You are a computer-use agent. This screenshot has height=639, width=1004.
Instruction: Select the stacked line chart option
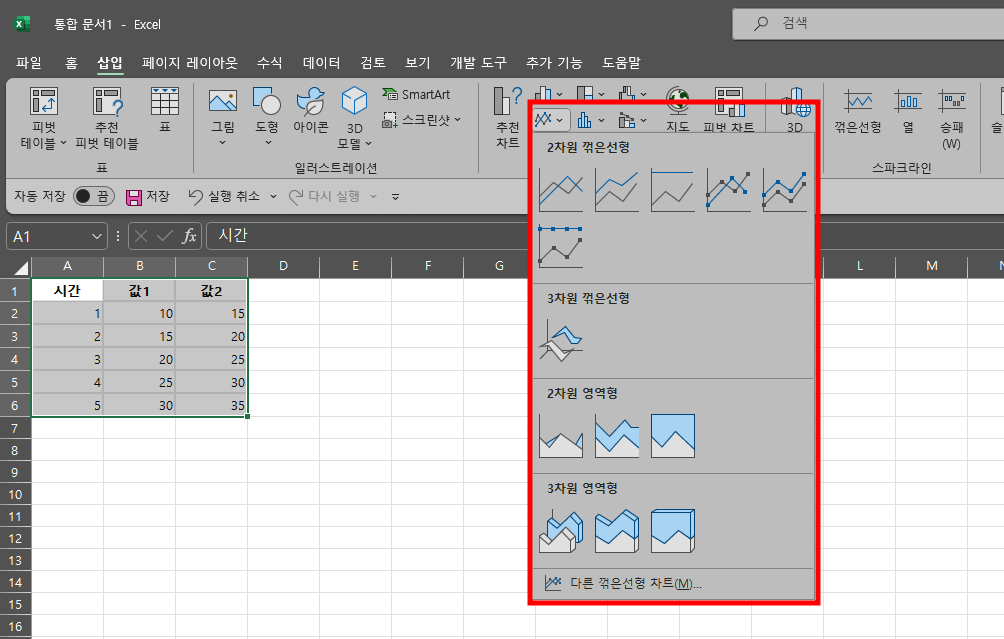pyautogui.click(x=617, y=190)
